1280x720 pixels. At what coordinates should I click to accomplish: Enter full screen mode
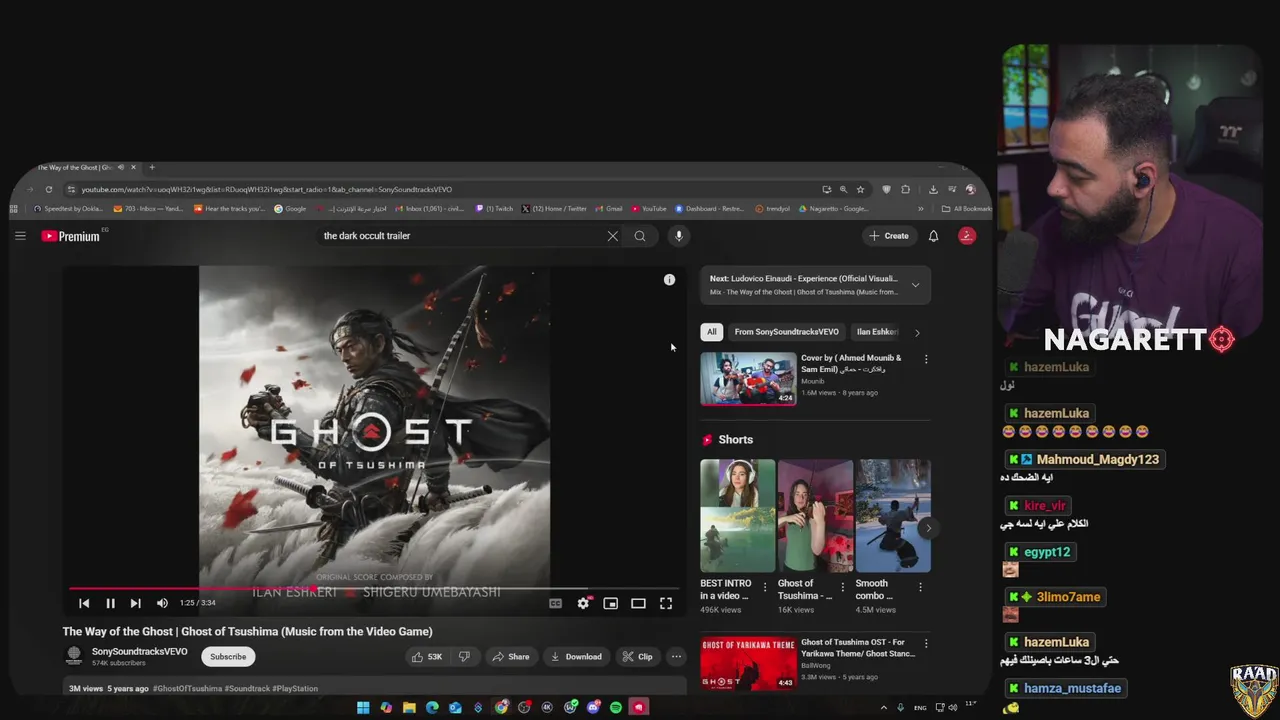click(666, 603)
